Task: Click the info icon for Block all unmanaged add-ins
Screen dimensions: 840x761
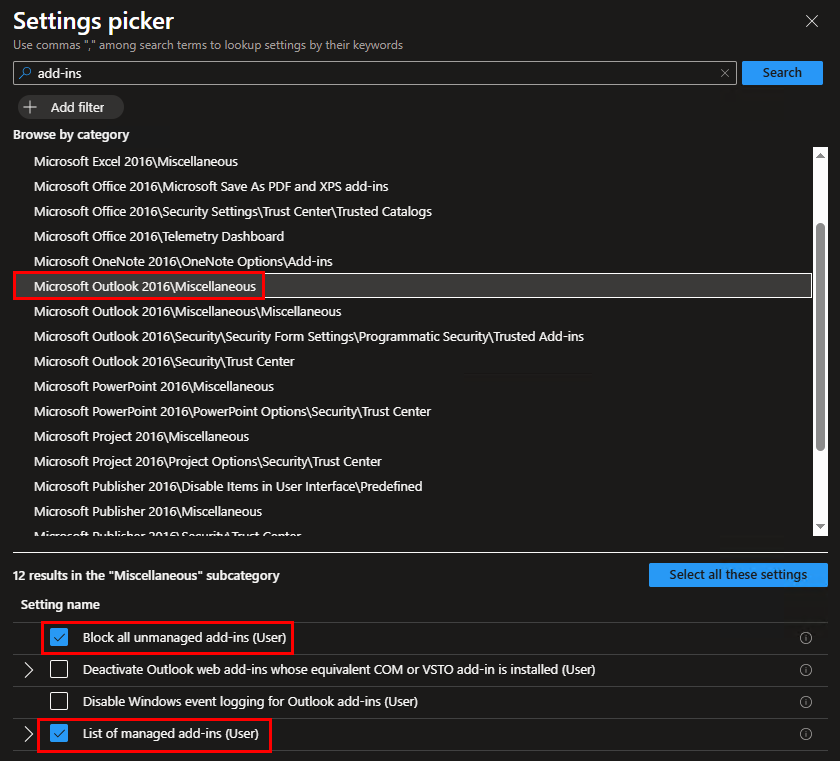Action: click(x=806, y=638)
